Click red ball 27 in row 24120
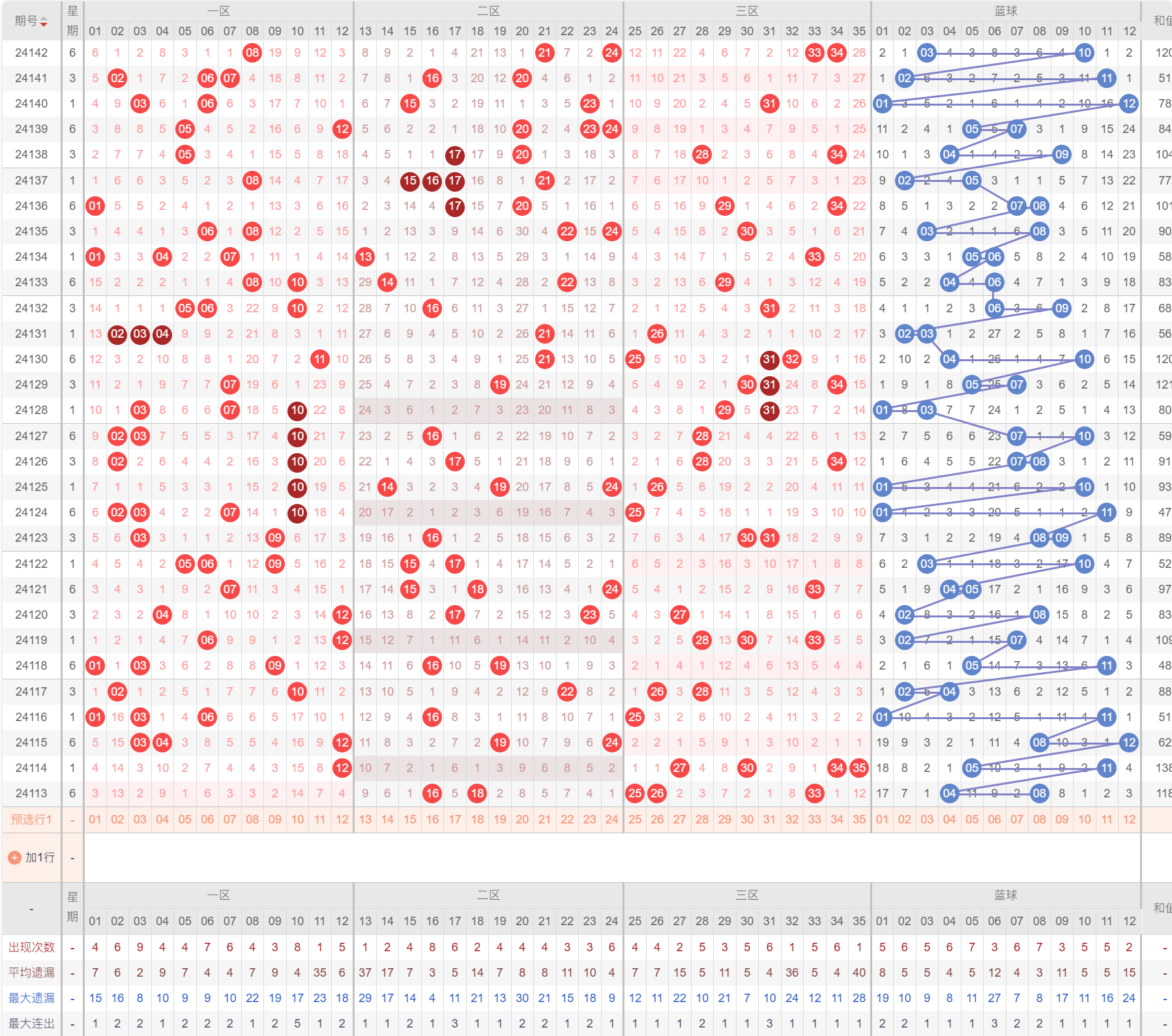The width and height of the screenshot is (1172, 1036). (679, 615)
